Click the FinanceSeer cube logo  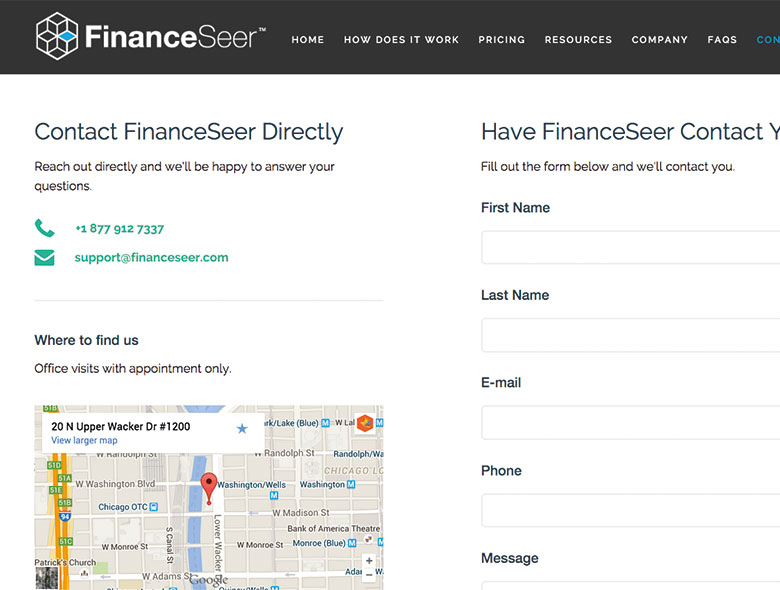[57, 37]
